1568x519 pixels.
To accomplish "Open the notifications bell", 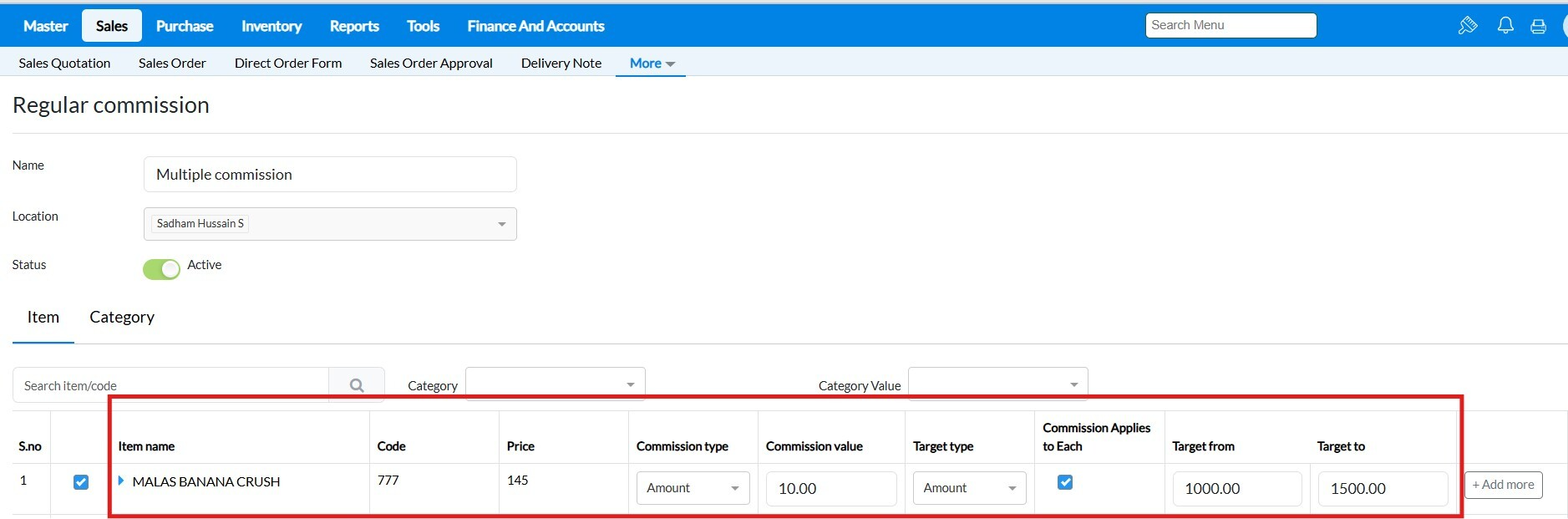I will [x=1505, y=26].
